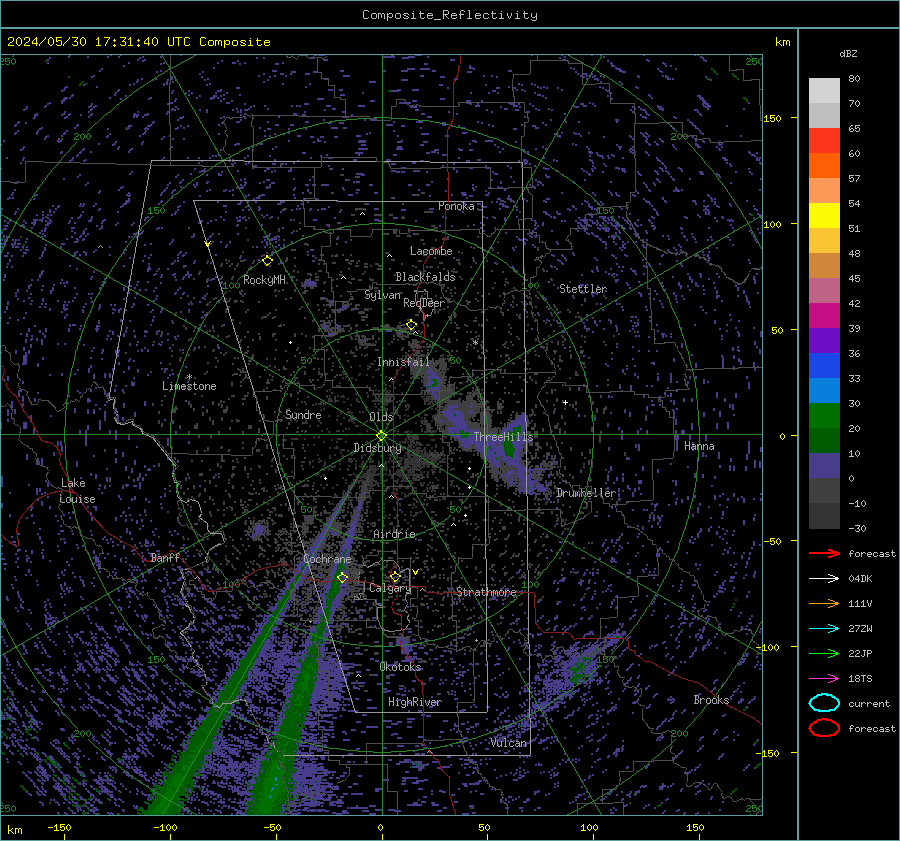The width and height of the screenshot is (900, 841).
Task: Click the Calgary city label
Action: [390, 588]
